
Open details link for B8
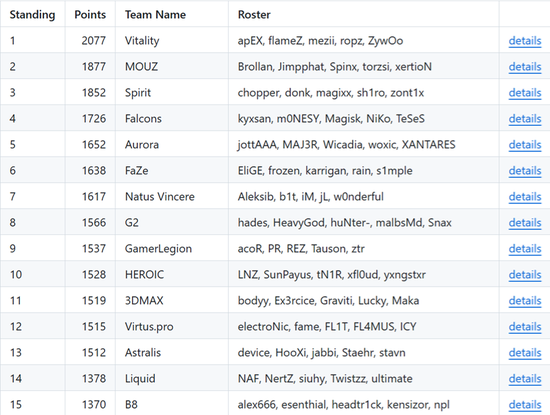(525, 404)
